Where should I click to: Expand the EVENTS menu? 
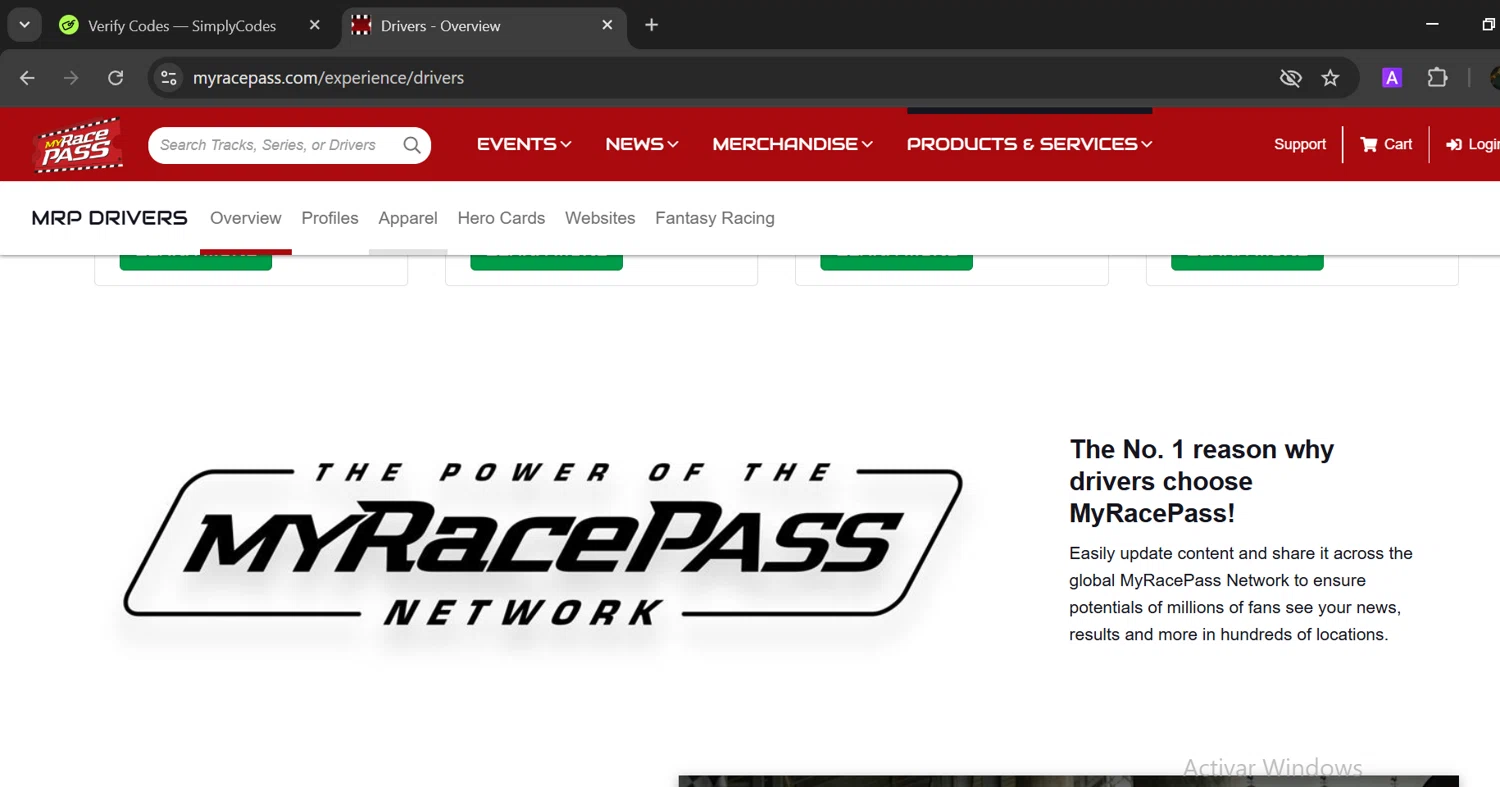(x=524, y=144)
